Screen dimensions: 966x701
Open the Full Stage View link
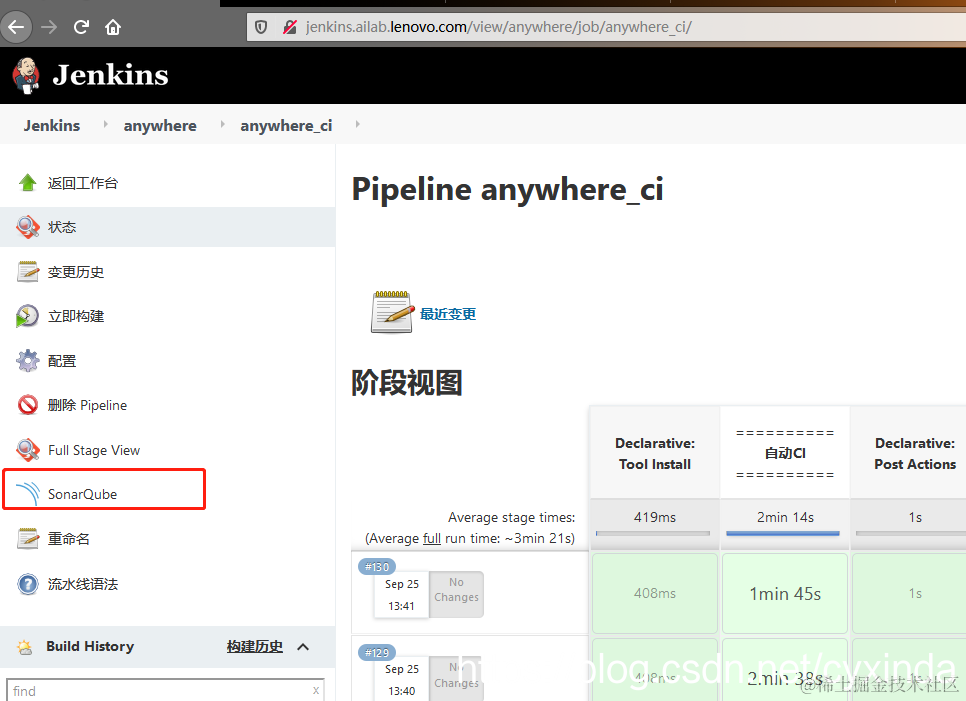point(94,450)
